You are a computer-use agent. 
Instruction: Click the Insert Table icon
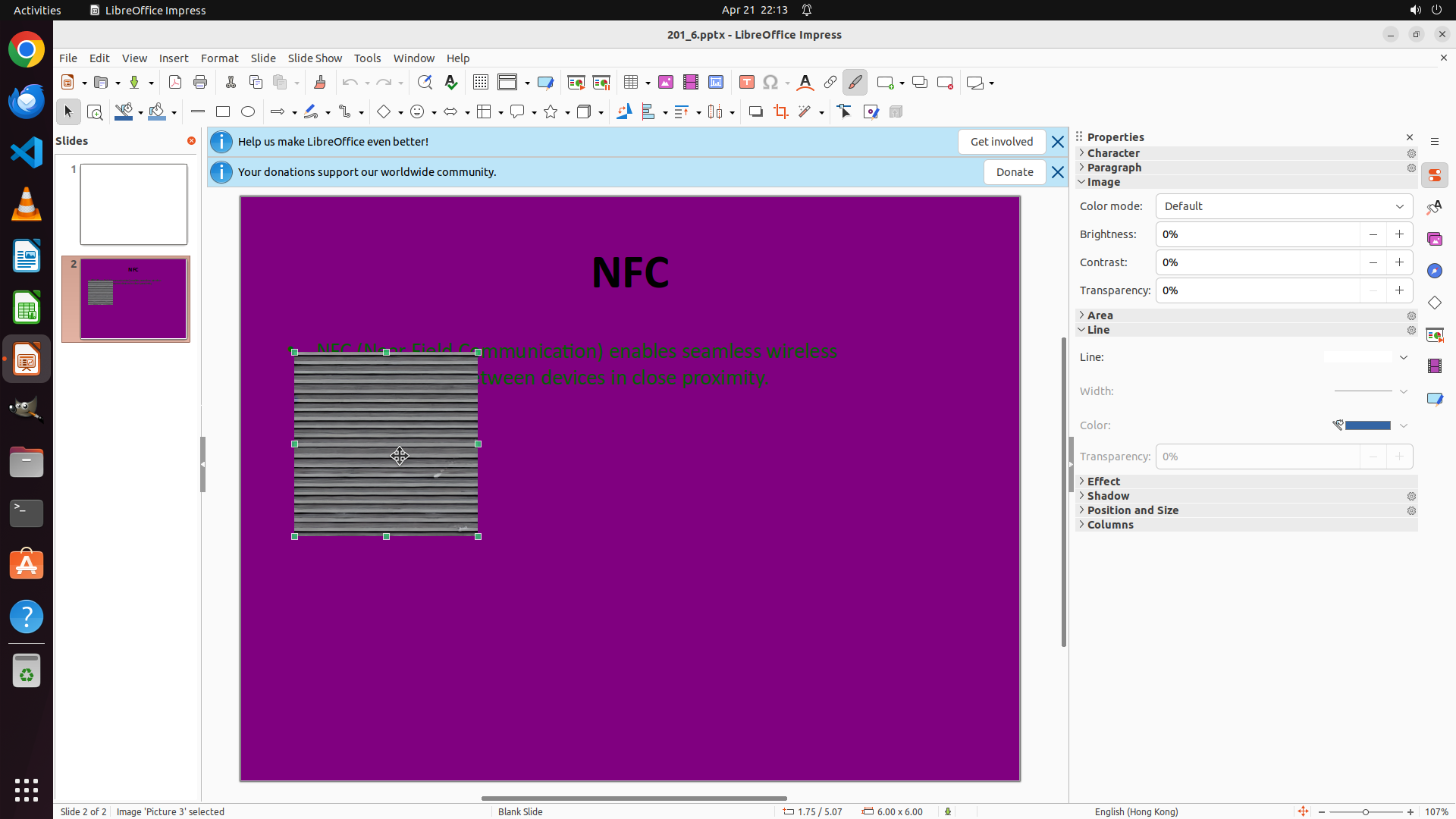tap(631, 83)
